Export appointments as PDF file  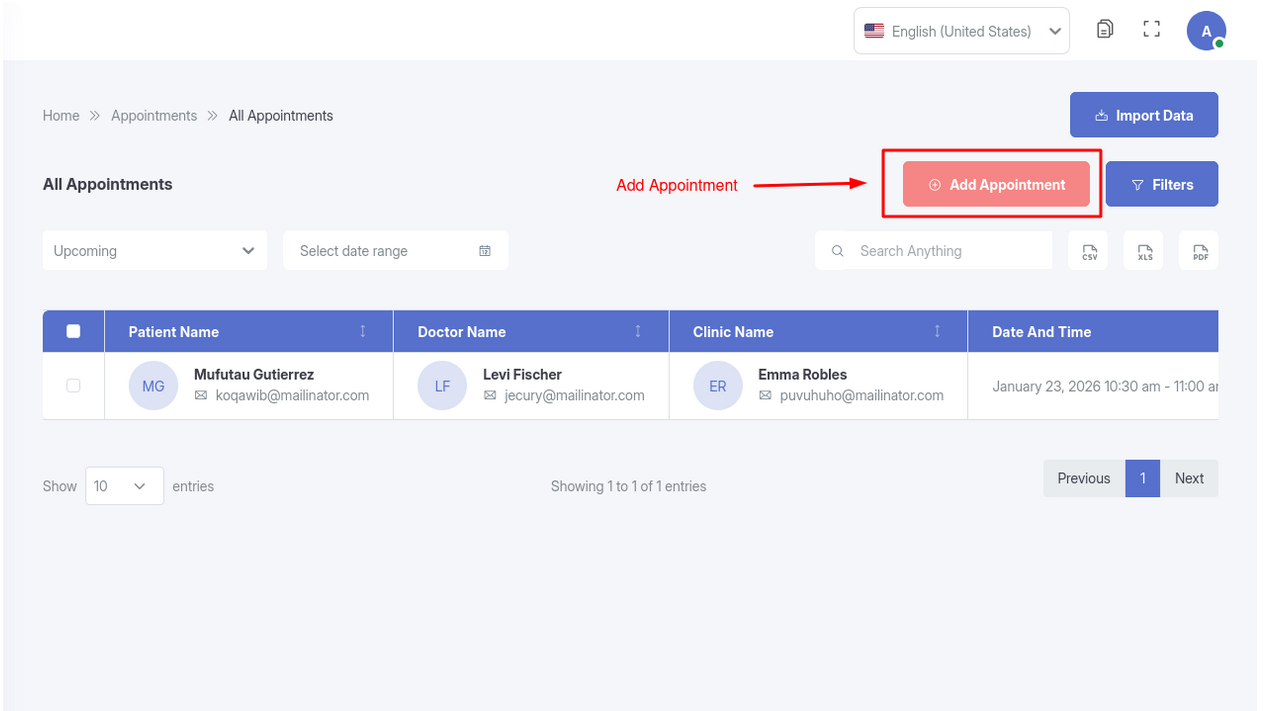[x=1199, y=251]
